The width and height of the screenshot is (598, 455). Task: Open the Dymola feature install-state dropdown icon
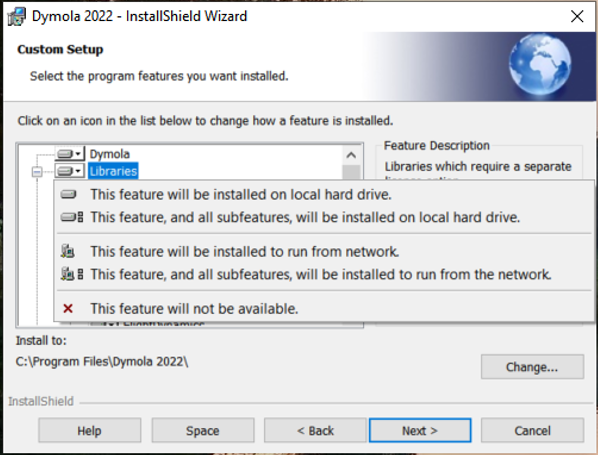click(x=69, y=154)
